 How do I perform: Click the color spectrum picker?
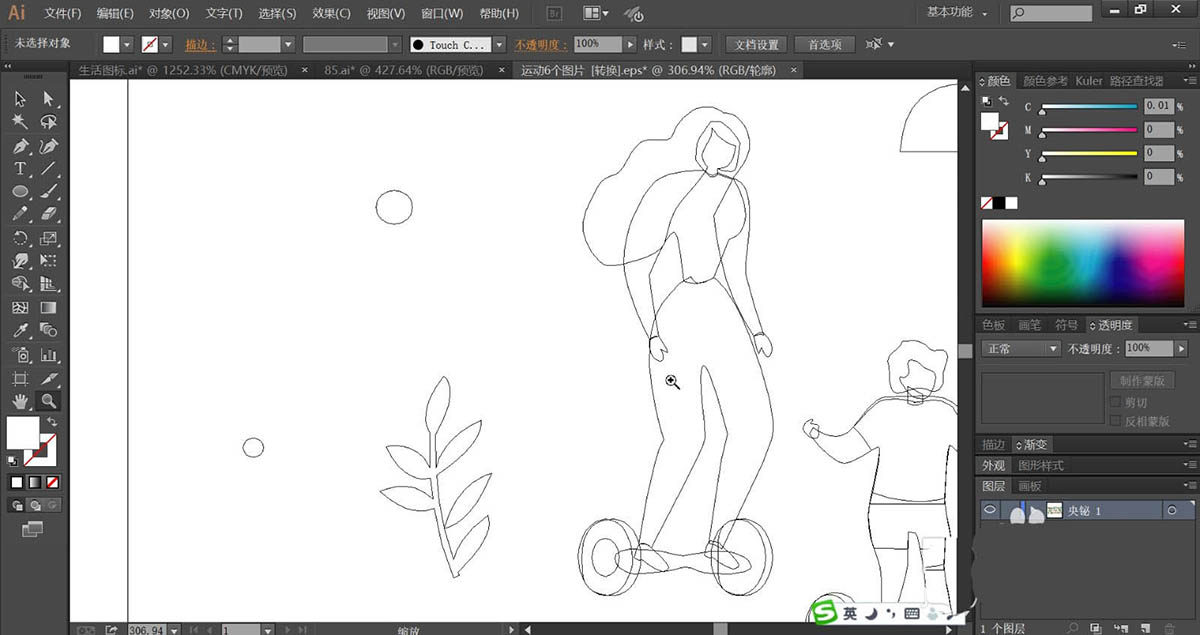pos(1083,263)
